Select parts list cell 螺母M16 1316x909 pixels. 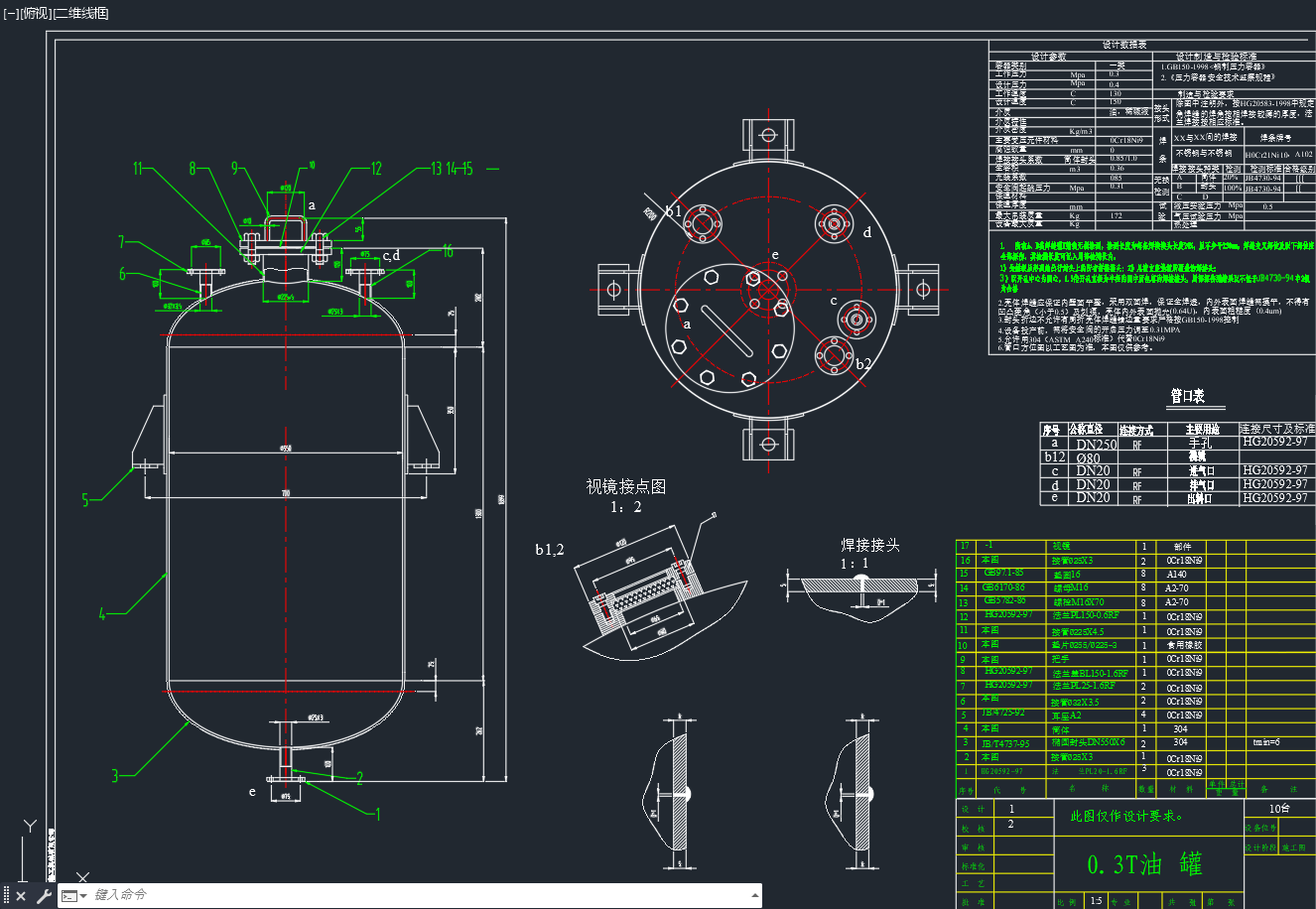pos(1071,588)
